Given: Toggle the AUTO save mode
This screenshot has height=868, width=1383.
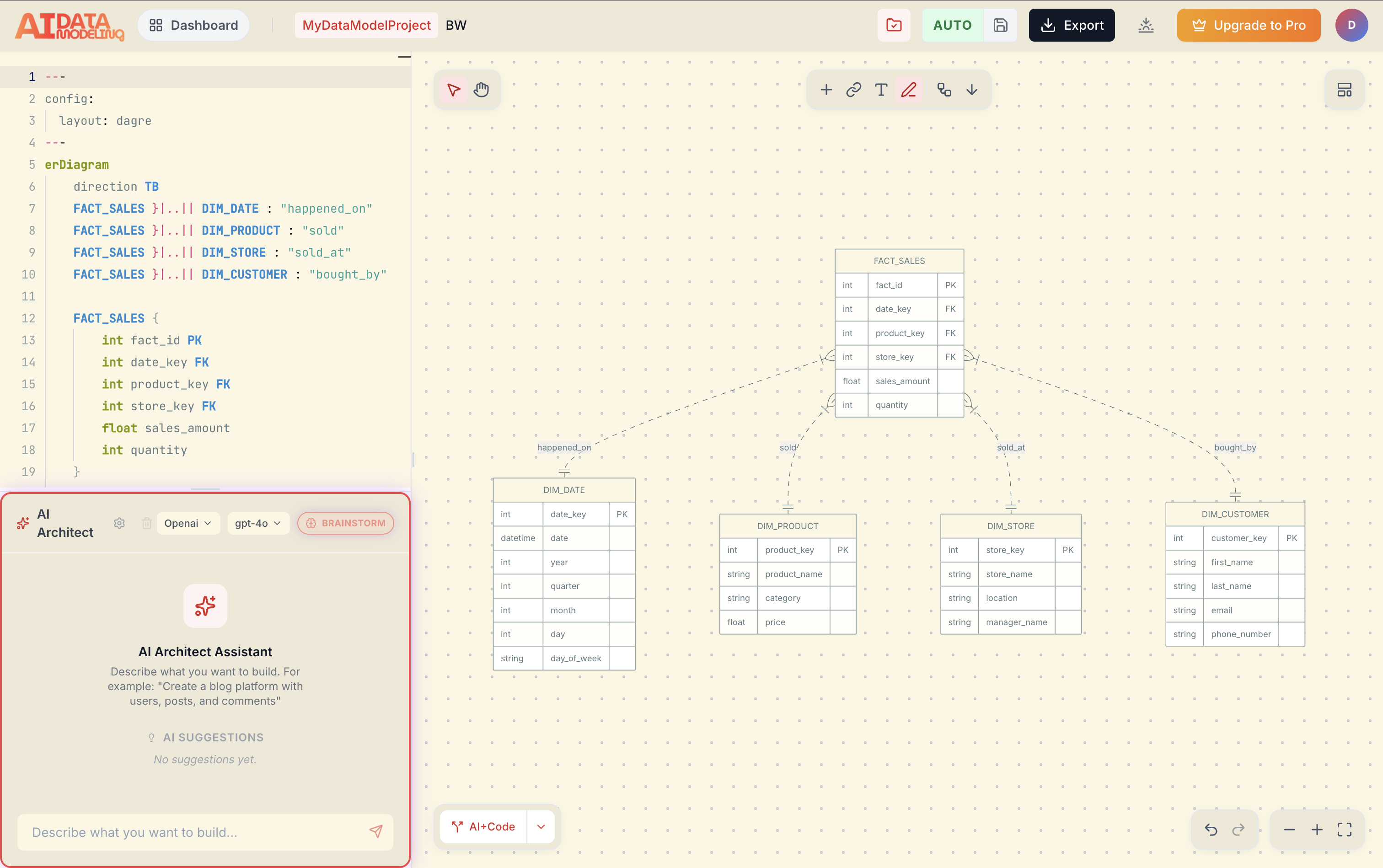Looking at the screenshot, I should 953,25.
